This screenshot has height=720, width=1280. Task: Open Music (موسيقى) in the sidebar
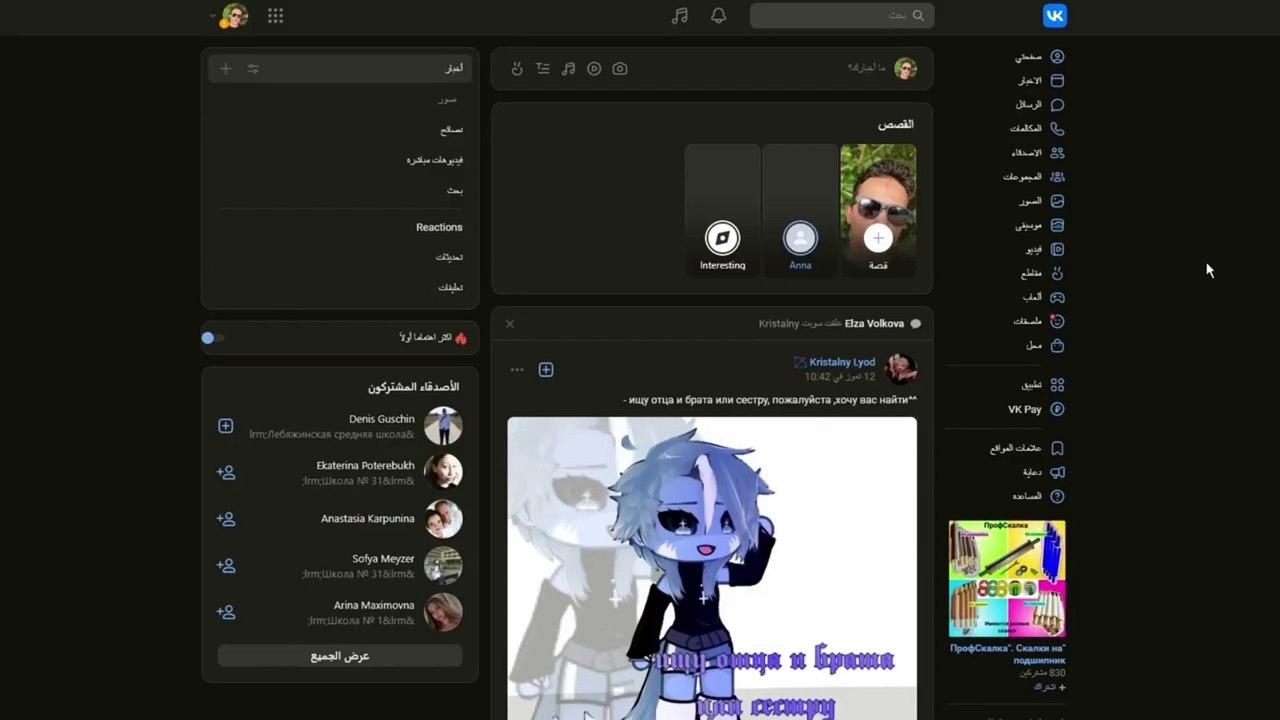click(x=1039, y=225)
